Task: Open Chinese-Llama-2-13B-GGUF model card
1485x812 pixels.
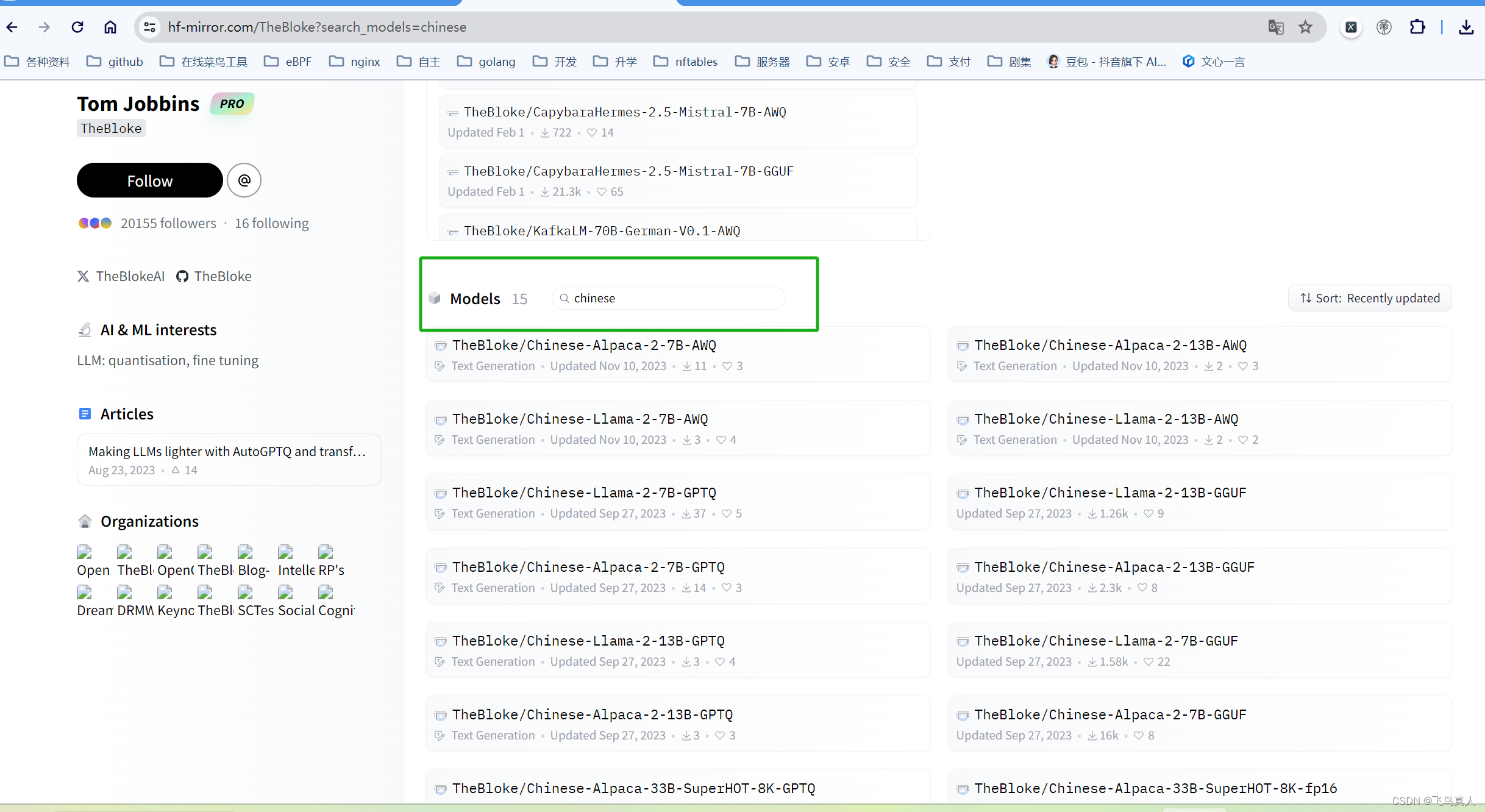Action: point(1109,493)
